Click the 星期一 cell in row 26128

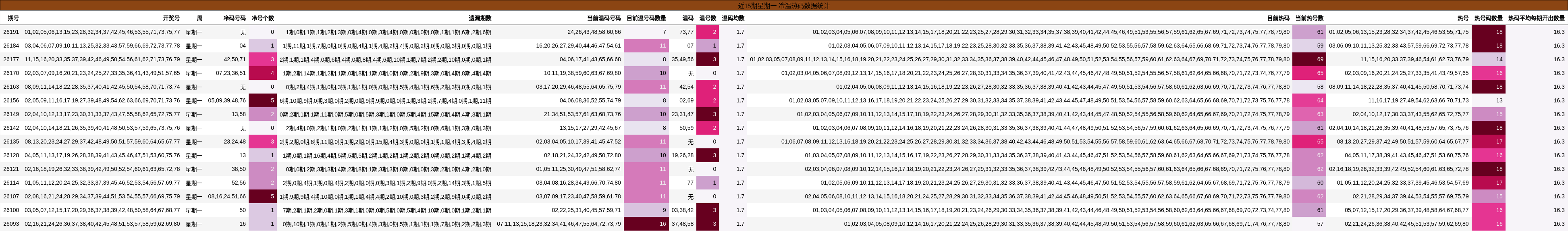(x=194, y=156)
